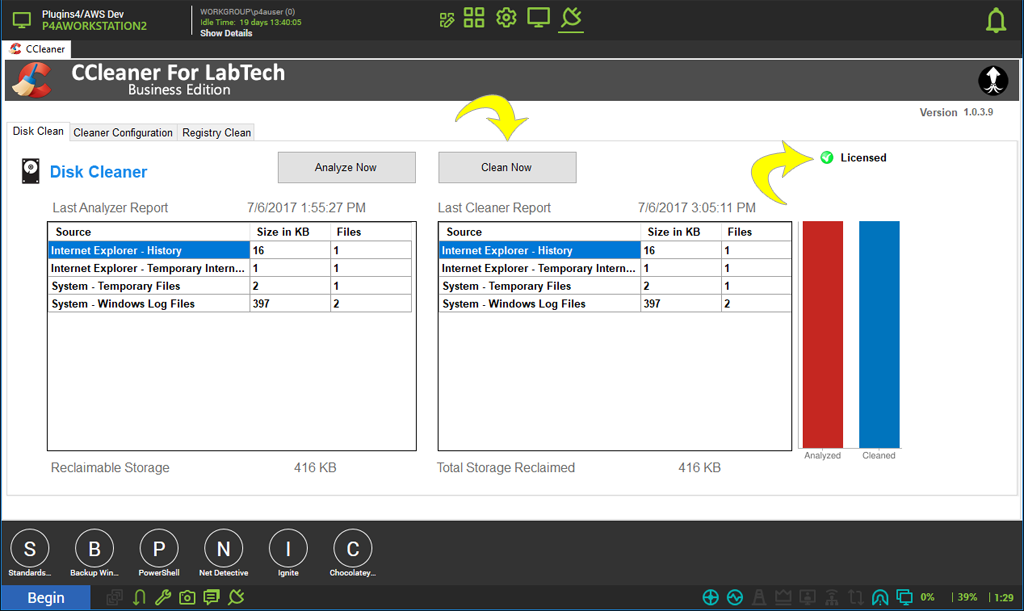1024x611 pixels.
Task: Click the plug icon in bottom bar
Action: tap(236, 597)
